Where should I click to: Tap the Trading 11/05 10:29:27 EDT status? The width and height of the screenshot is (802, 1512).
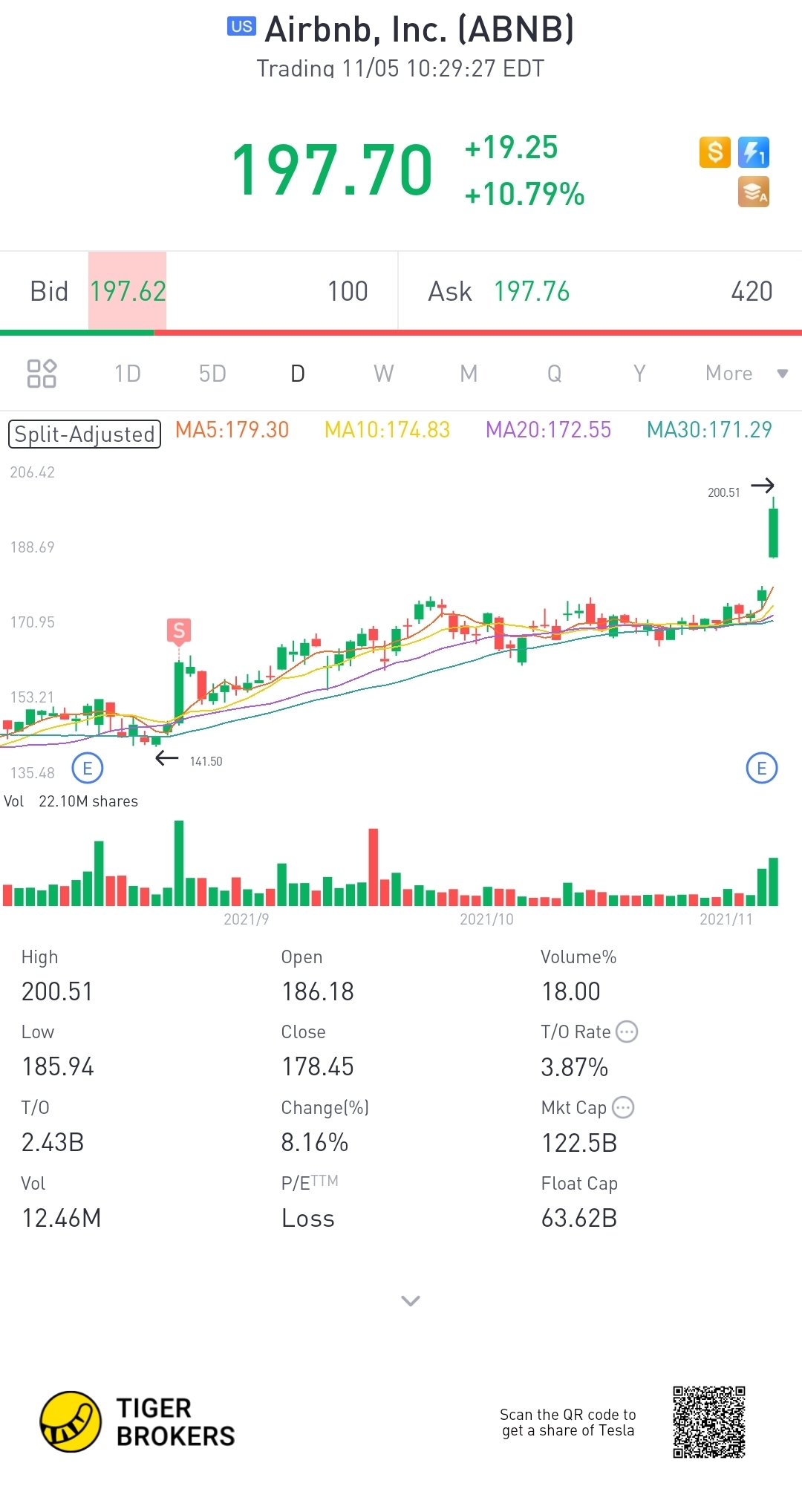coord(400,68)
